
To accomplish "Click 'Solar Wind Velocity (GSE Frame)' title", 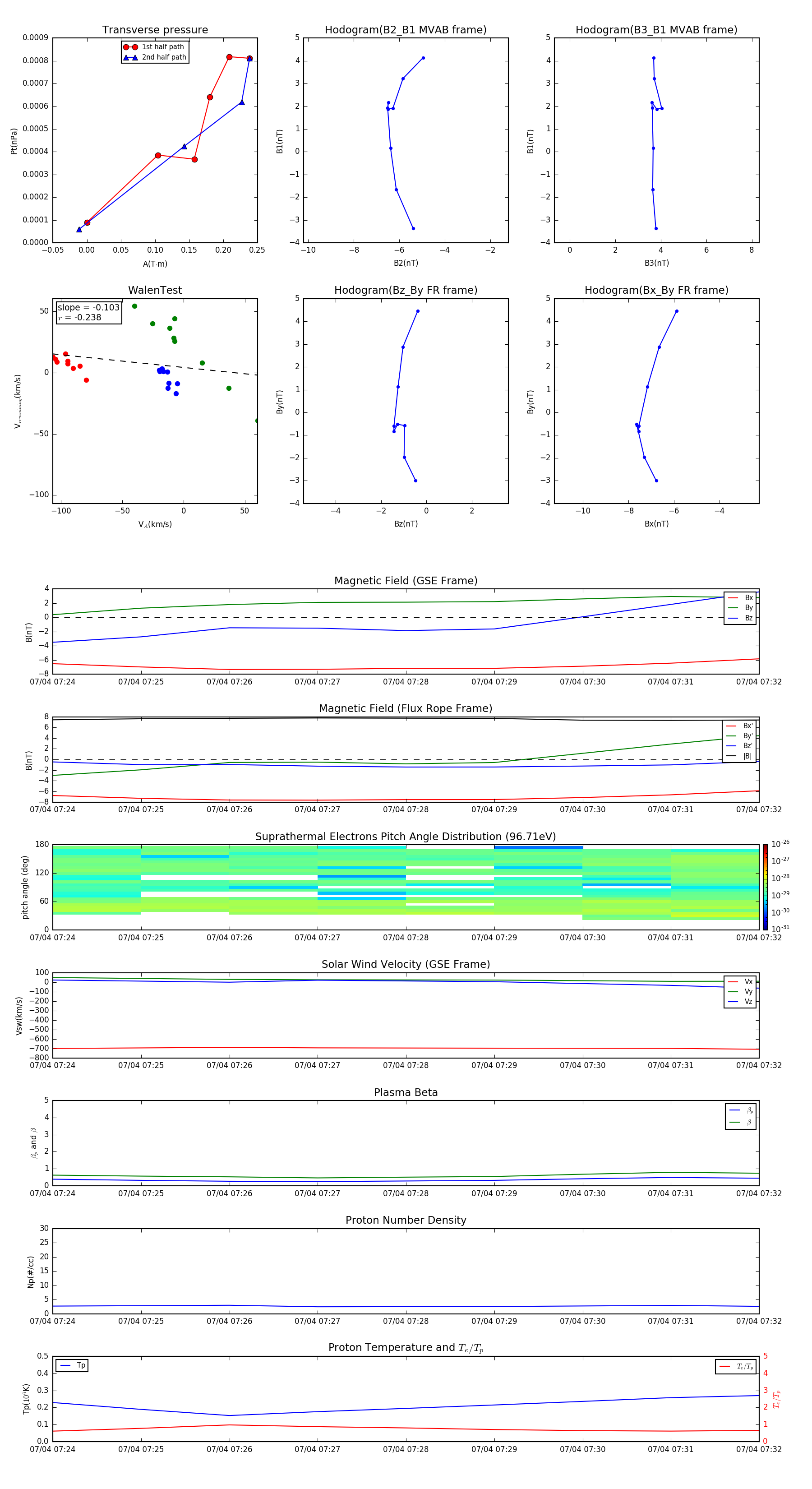I will pos(405,964).
